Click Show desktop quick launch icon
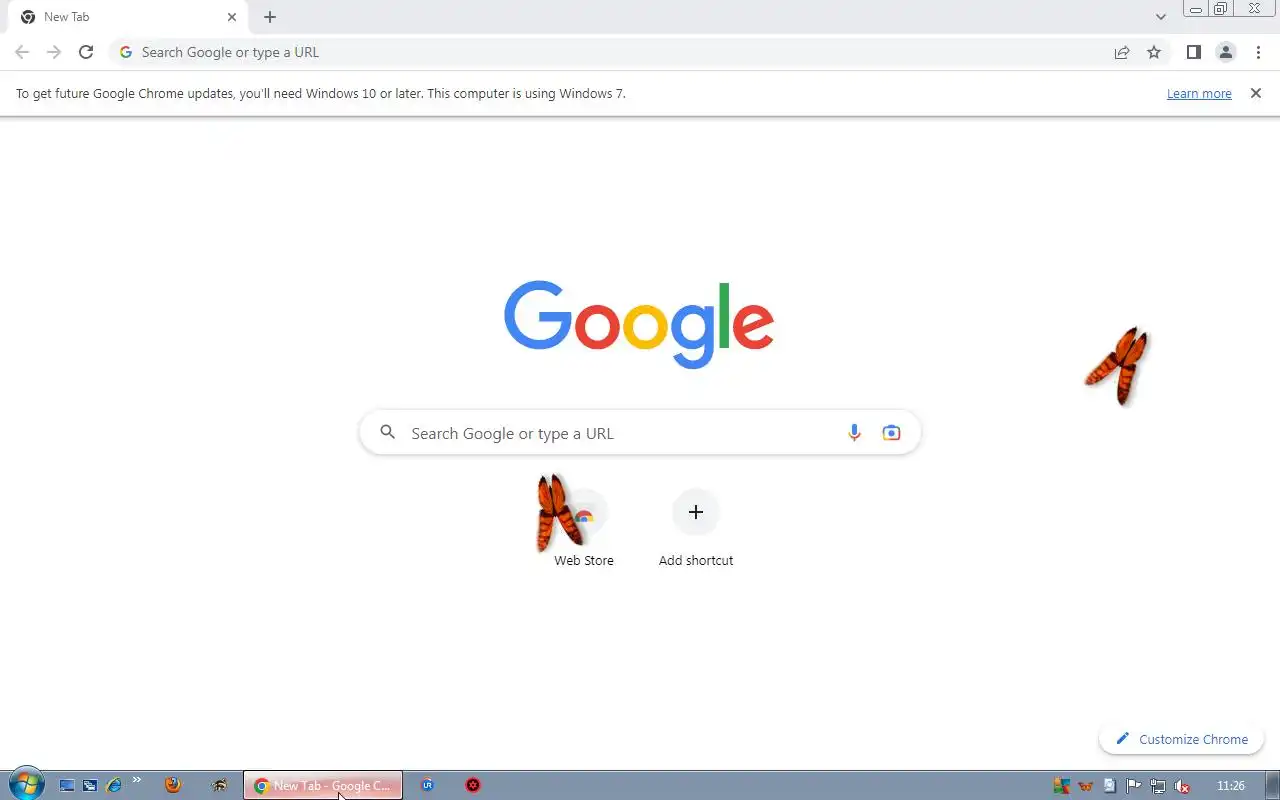This screenshot has height=800, width=1280. (x=67, y=785)
